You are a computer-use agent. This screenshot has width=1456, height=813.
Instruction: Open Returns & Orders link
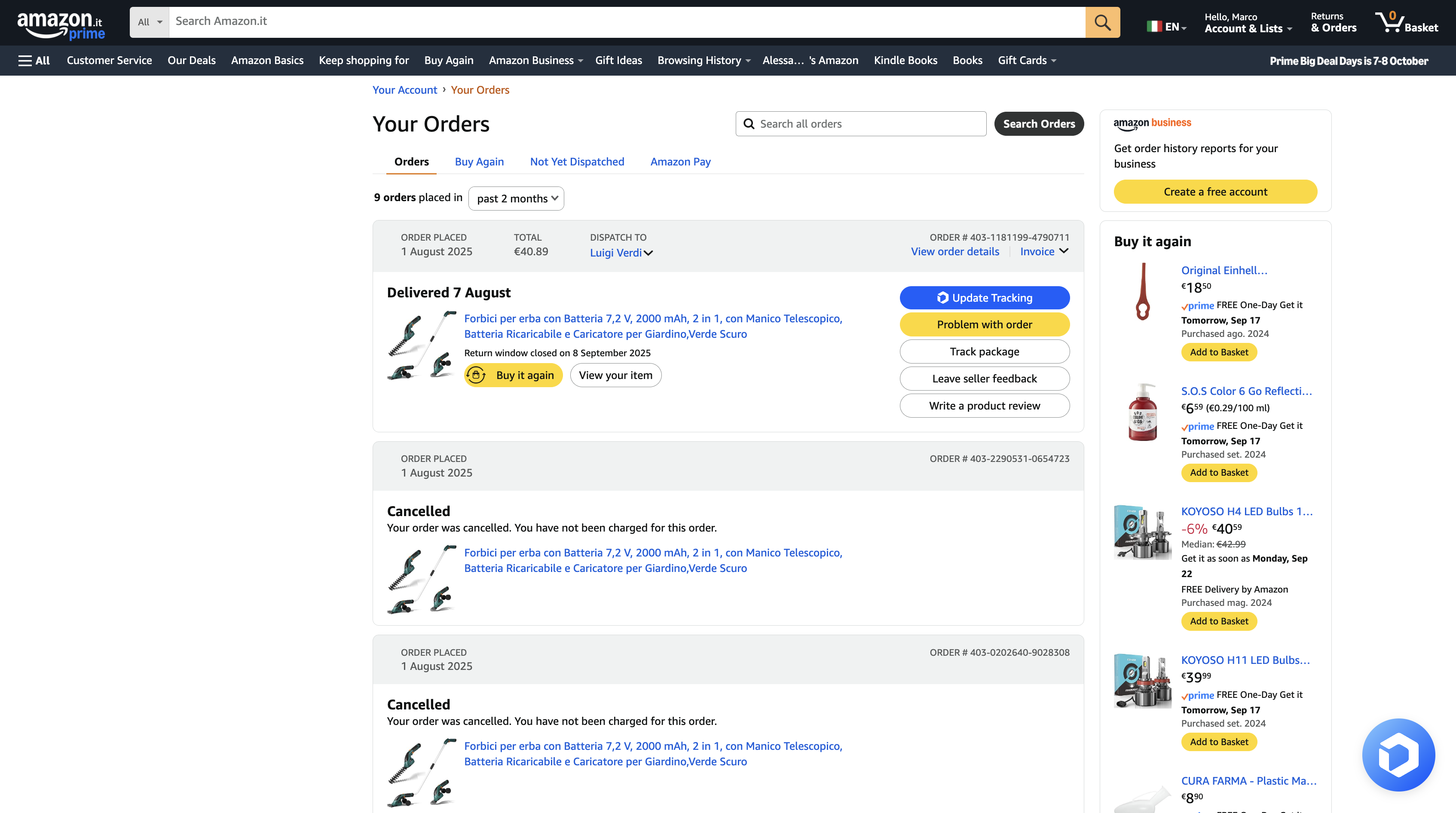1334,23
